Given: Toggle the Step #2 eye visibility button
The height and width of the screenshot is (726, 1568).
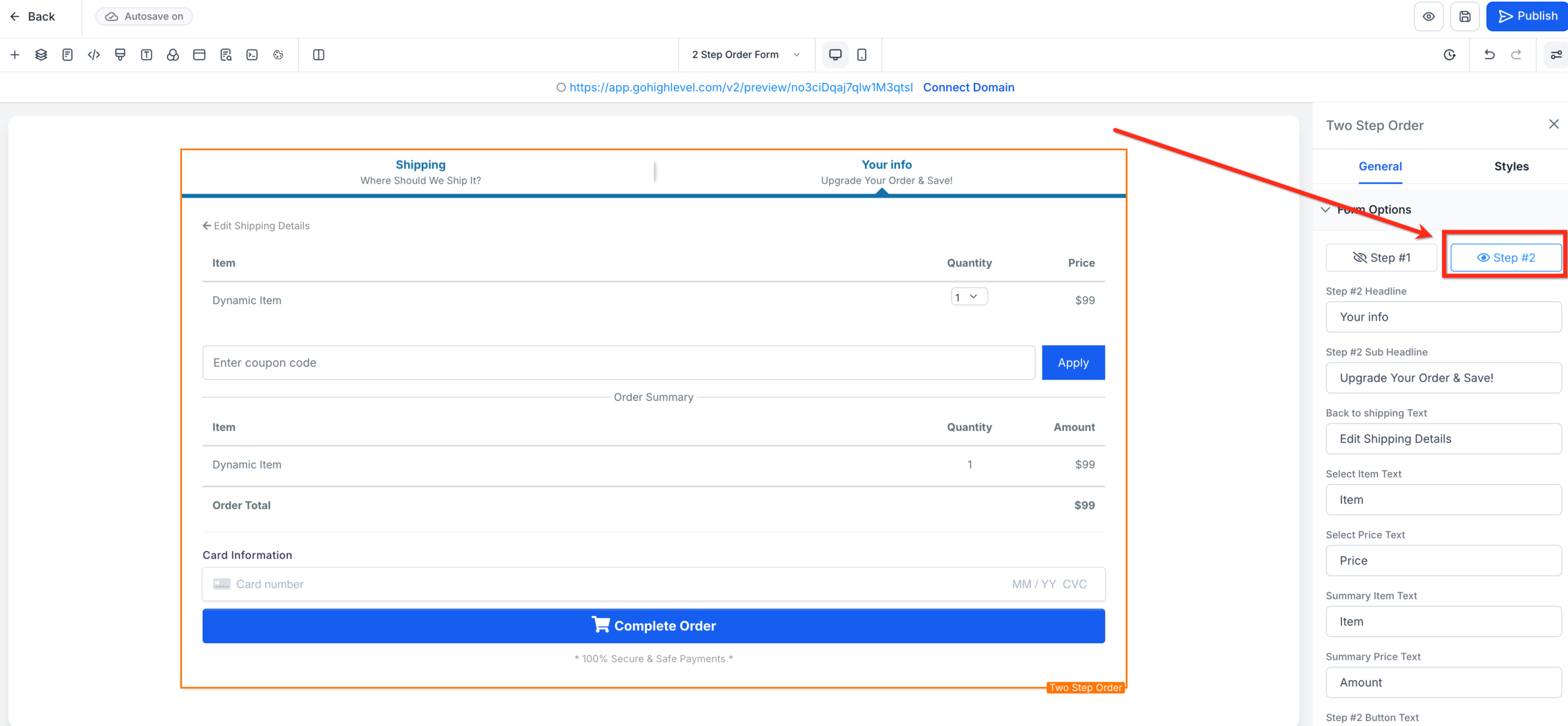Looking at the screenshot, I should pos(1506,257).
